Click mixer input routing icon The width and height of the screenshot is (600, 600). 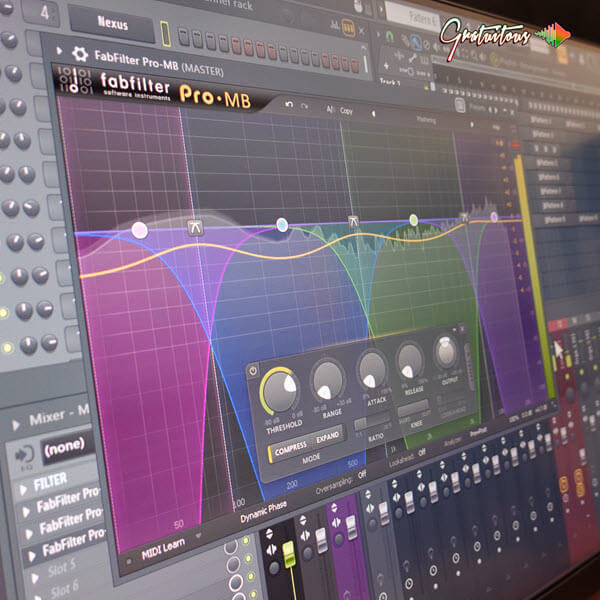click(24, 455)
